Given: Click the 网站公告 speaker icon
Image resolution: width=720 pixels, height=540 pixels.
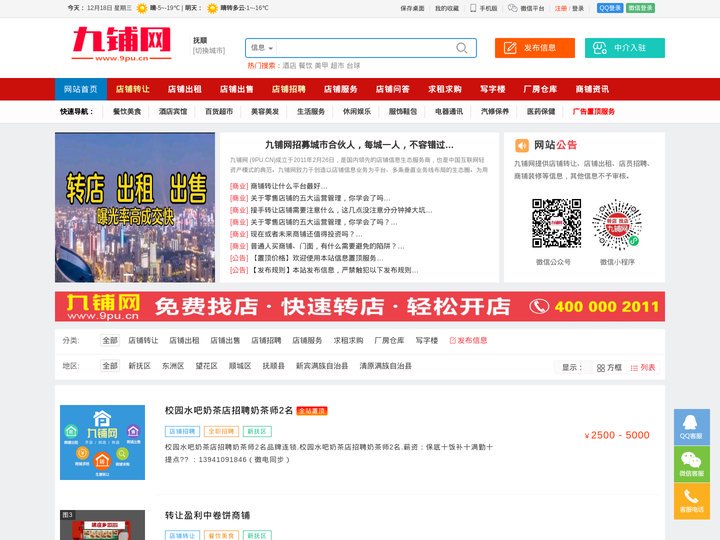Looking at the screenshot, I should (x=522, y=146).
